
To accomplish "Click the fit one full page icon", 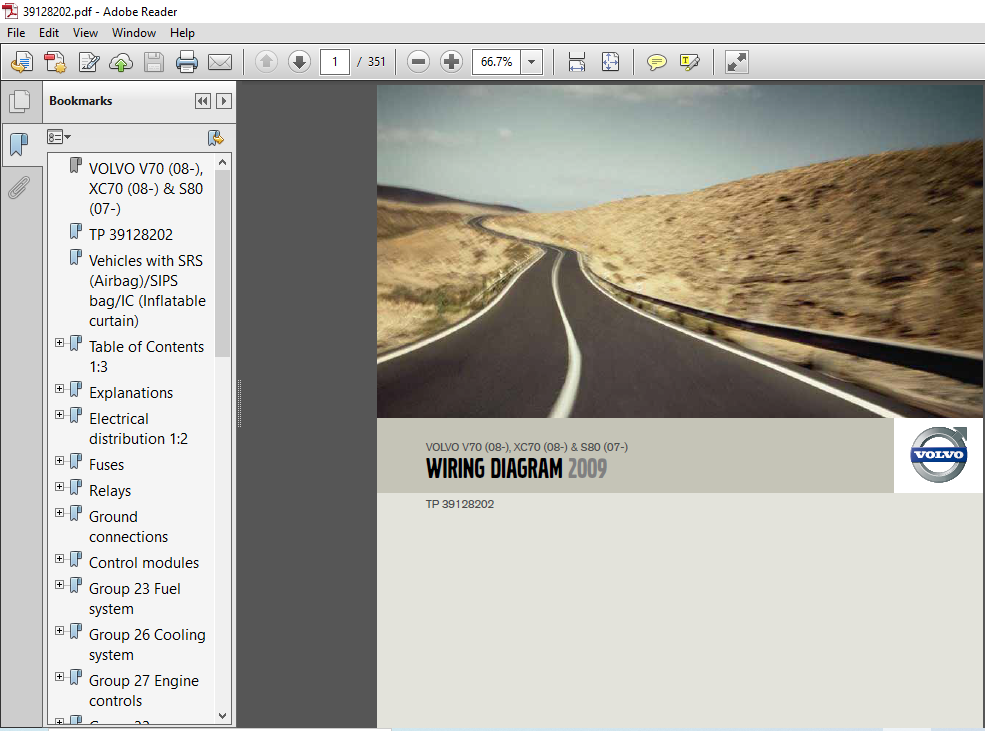I will [x=610, y=62].
